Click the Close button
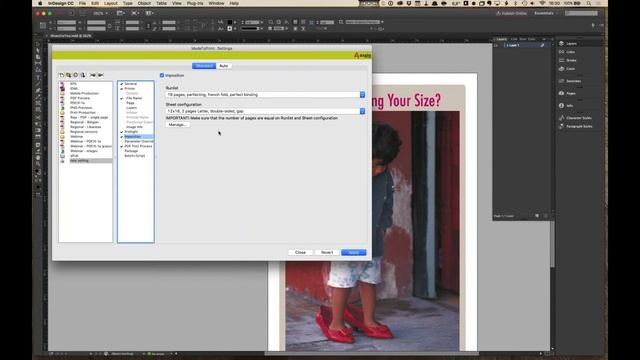640x360 pixels. pyautogui.click(x=300, y=253)
